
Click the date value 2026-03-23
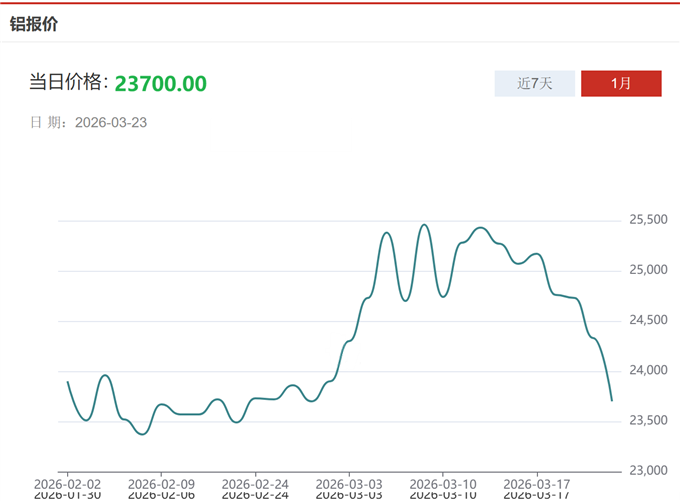pyautogui.click(x=111, y=123)
